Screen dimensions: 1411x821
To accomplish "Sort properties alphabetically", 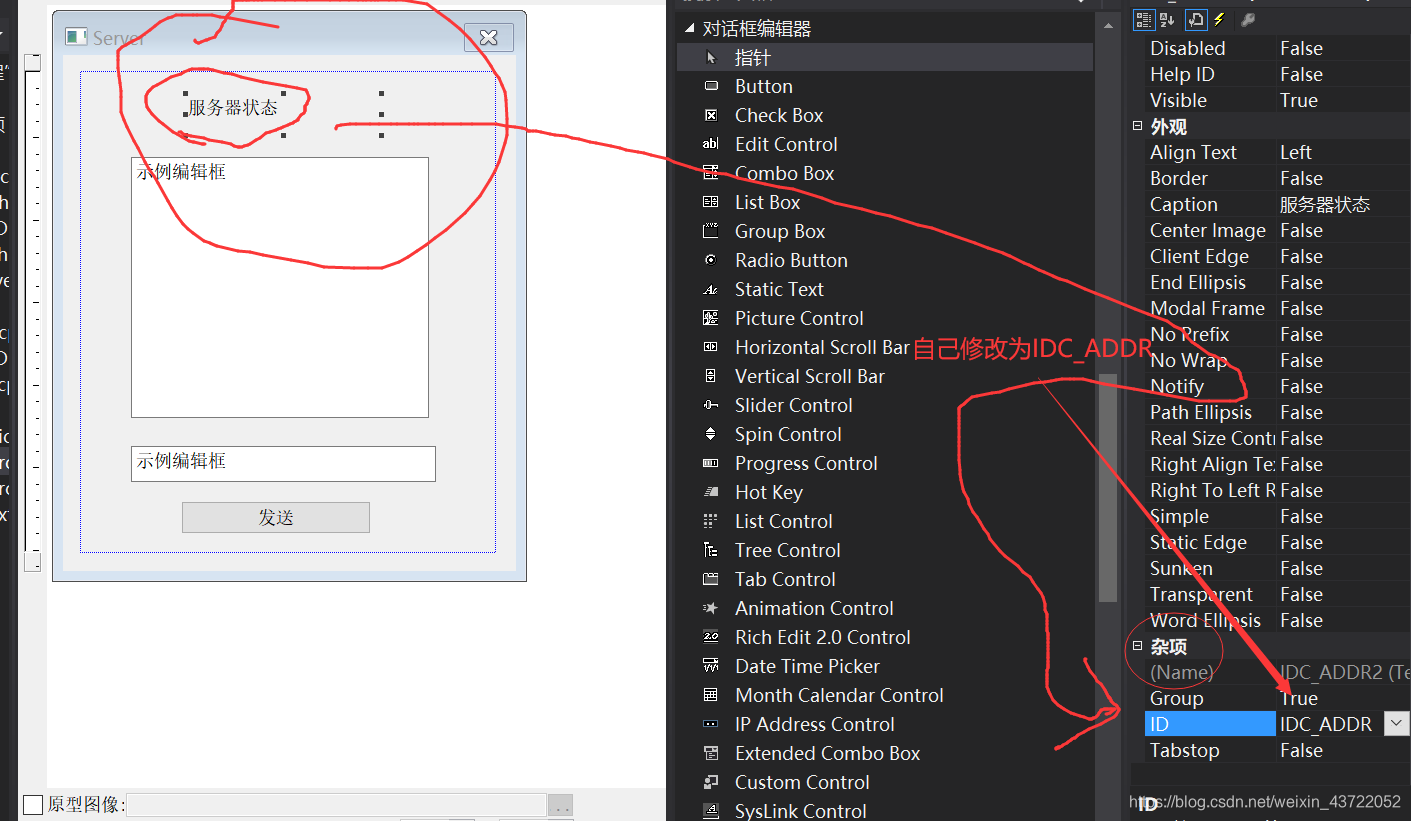I will pyautogui.click(x=1168, y=20).
